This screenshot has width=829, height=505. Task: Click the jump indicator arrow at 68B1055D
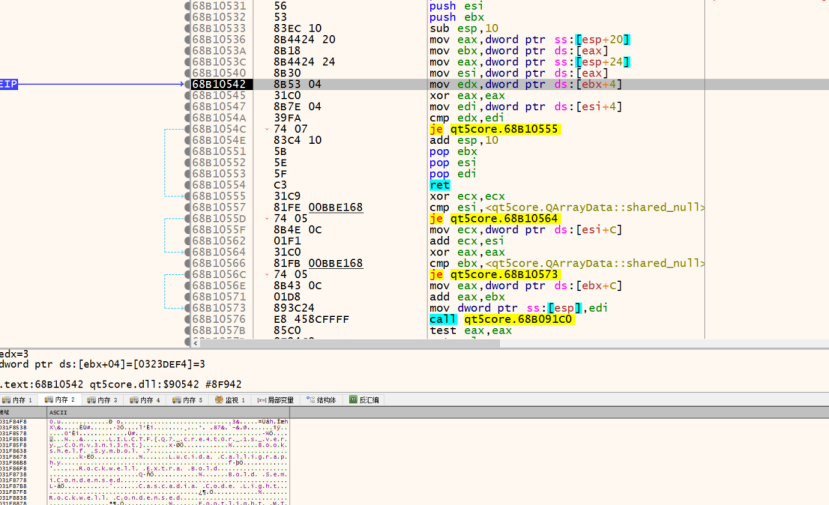266,218
